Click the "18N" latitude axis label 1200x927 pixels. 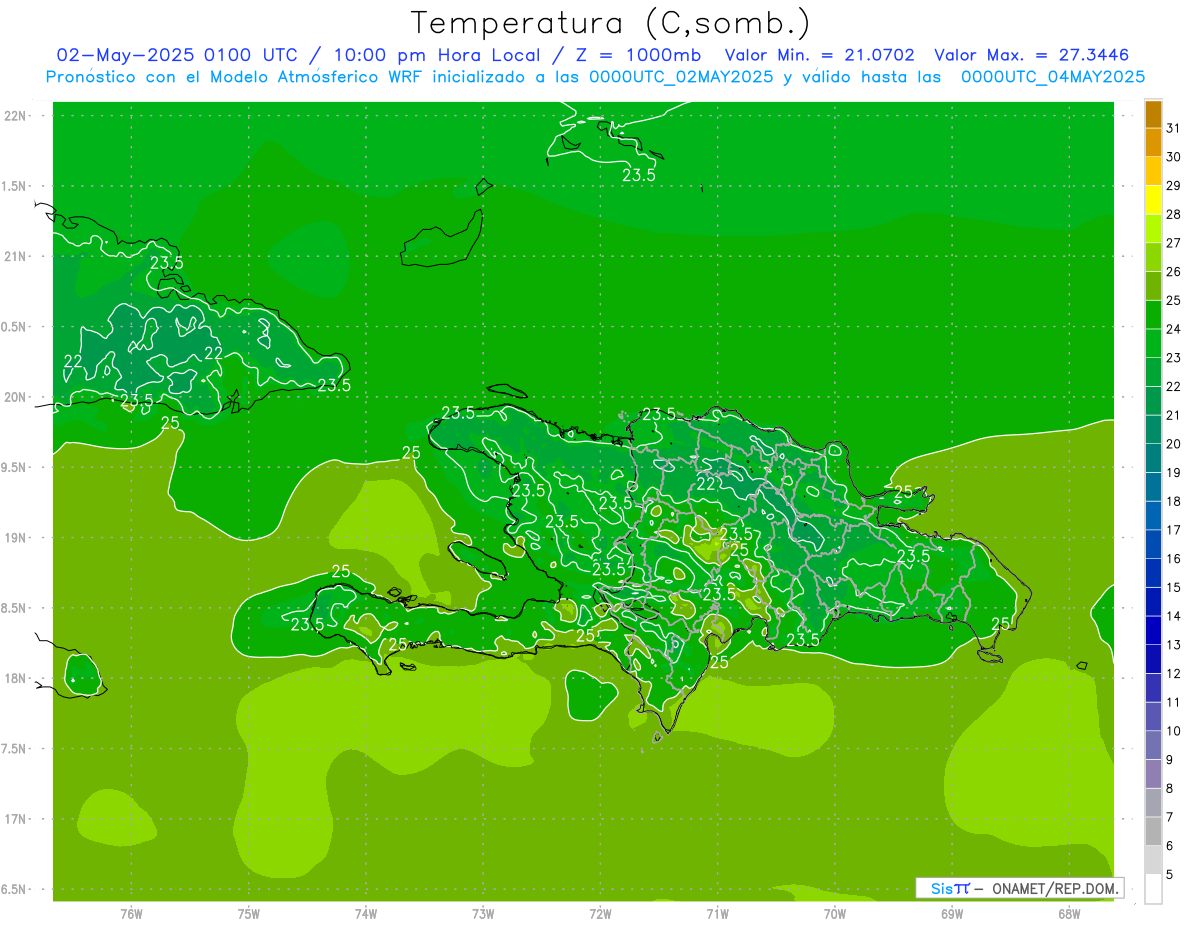click(x=14, y=678)
